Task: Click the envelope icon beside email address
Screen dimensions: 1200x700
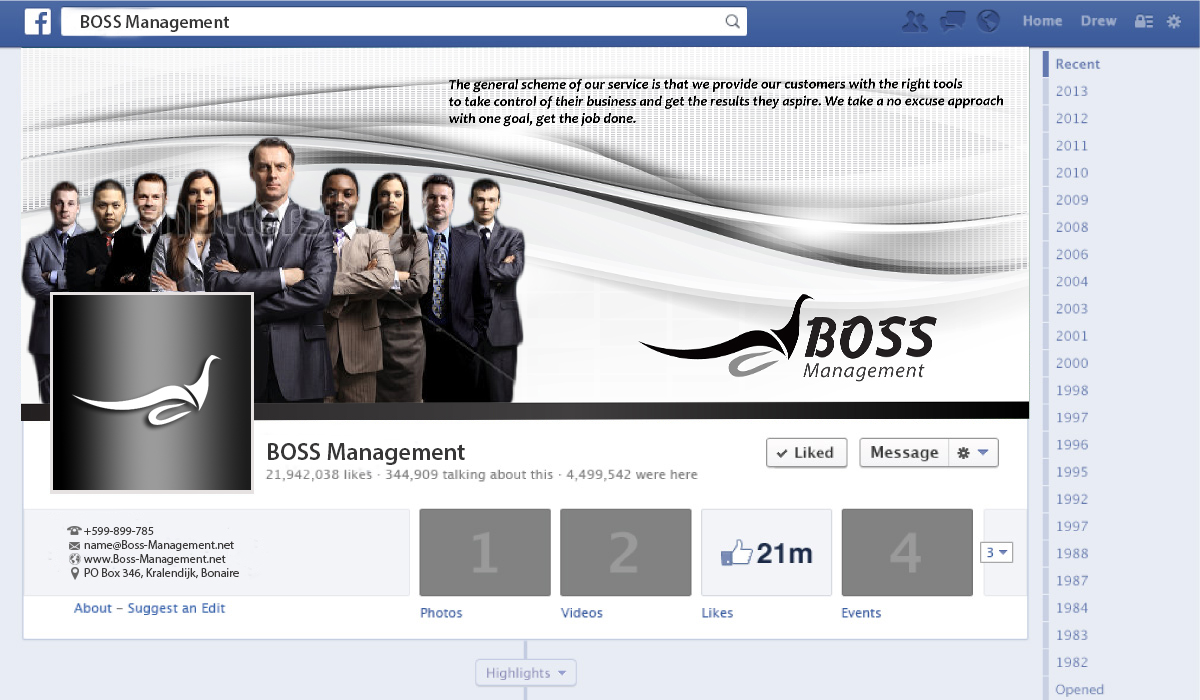Action: click(x=74, y=545)
